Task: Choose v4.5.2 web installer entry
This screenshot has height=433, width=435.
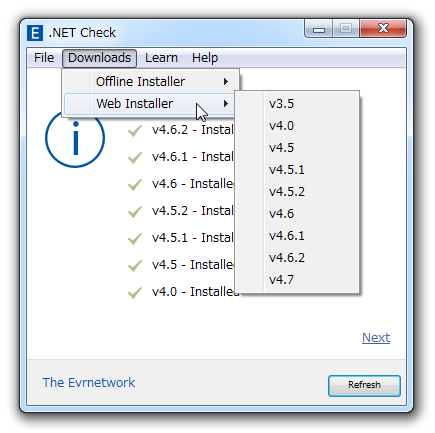Action: coord(297,192)
